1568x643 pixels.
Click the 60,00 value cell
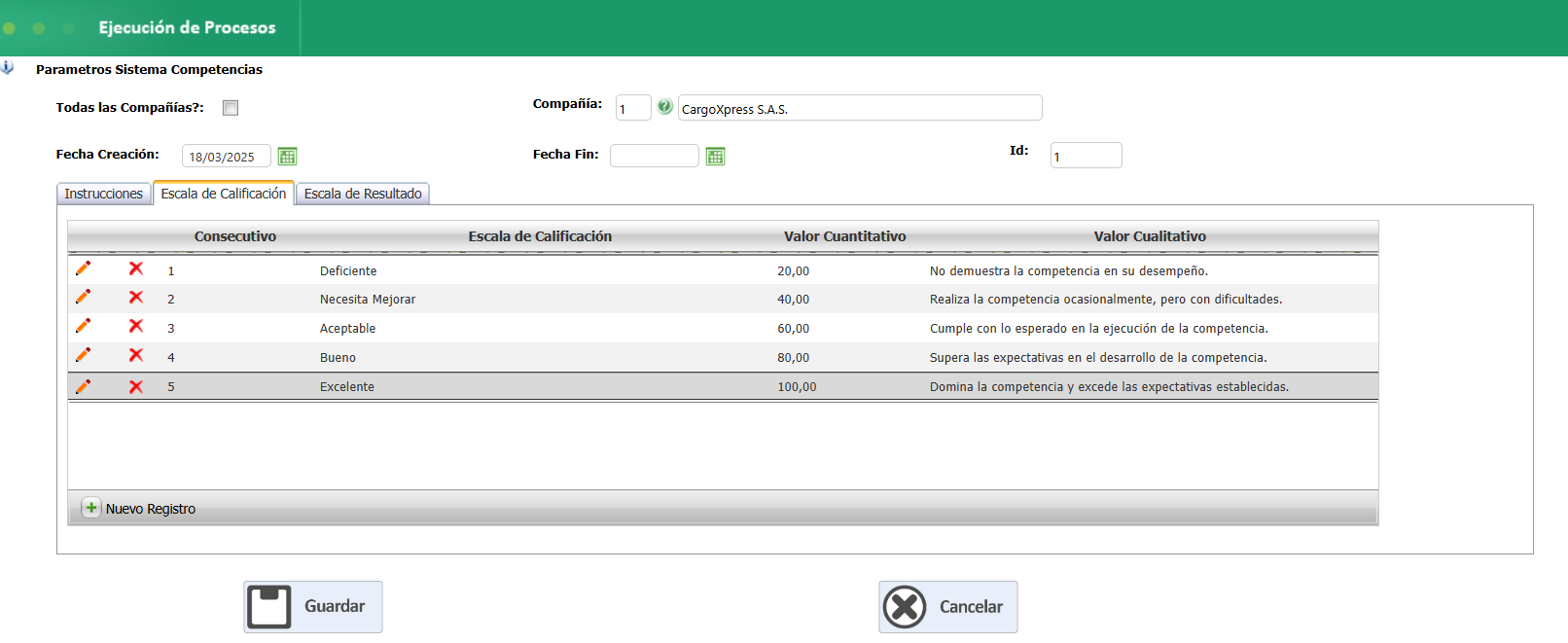(793, 329)
